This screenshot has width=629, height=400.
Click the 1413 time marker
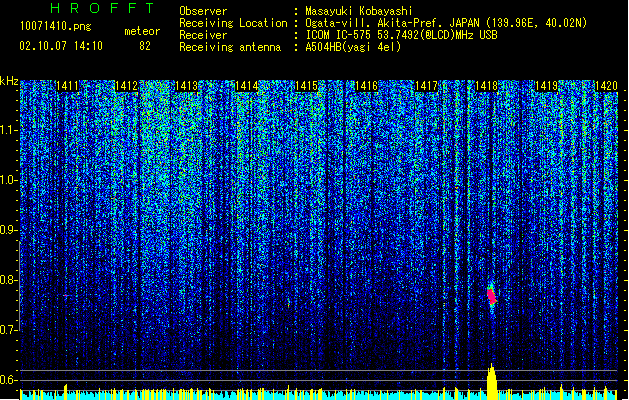(x=187, y=86)
